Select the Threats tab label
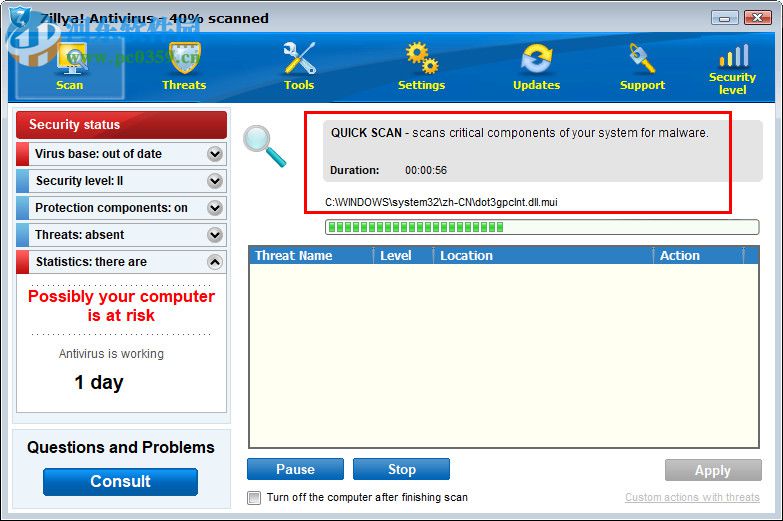This screenshot has height=521, width=783. (184, 85)
